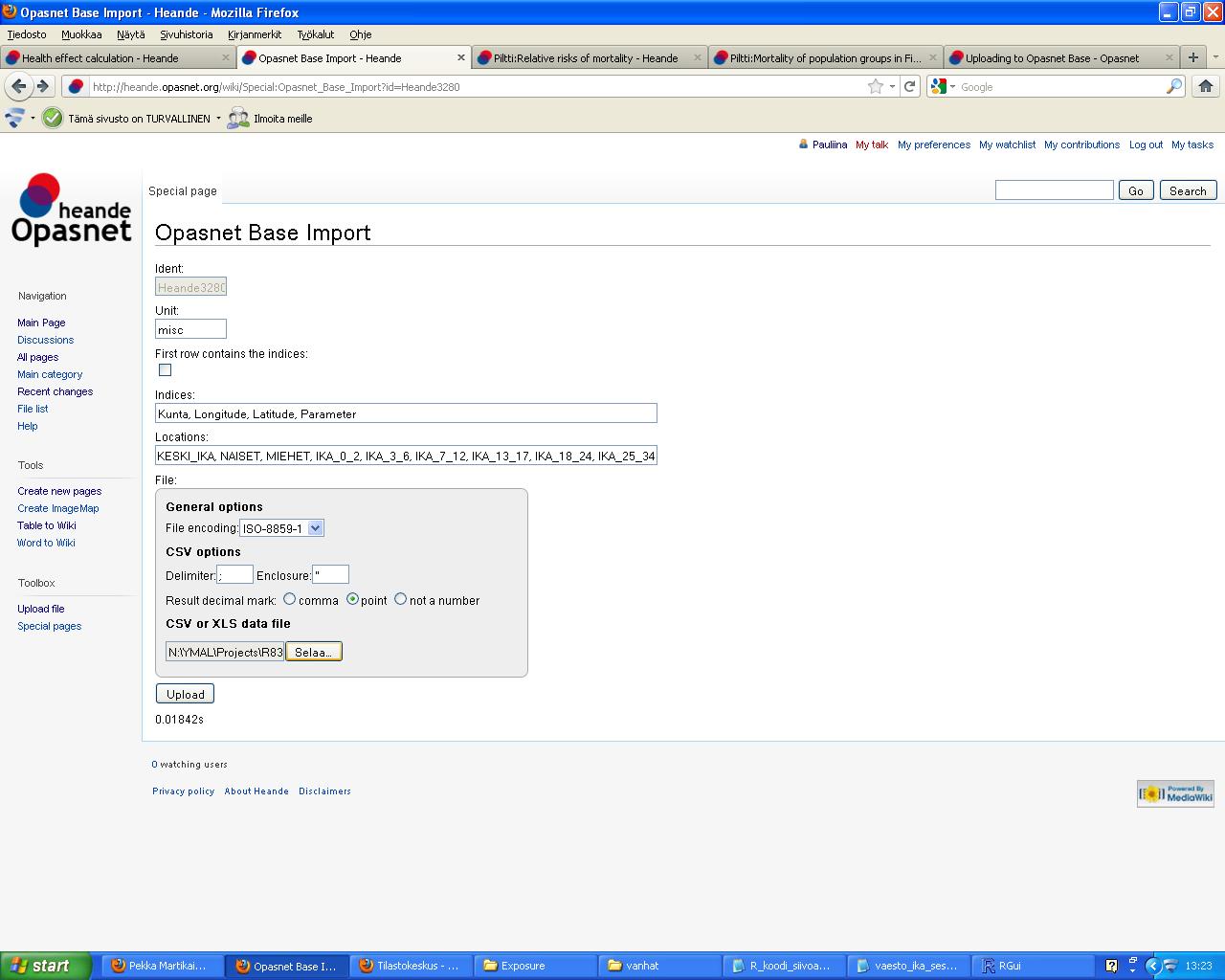Click the Ilmoita meille people icon
This screenshot has height=980, width=1225.
(x=238, y=119)
